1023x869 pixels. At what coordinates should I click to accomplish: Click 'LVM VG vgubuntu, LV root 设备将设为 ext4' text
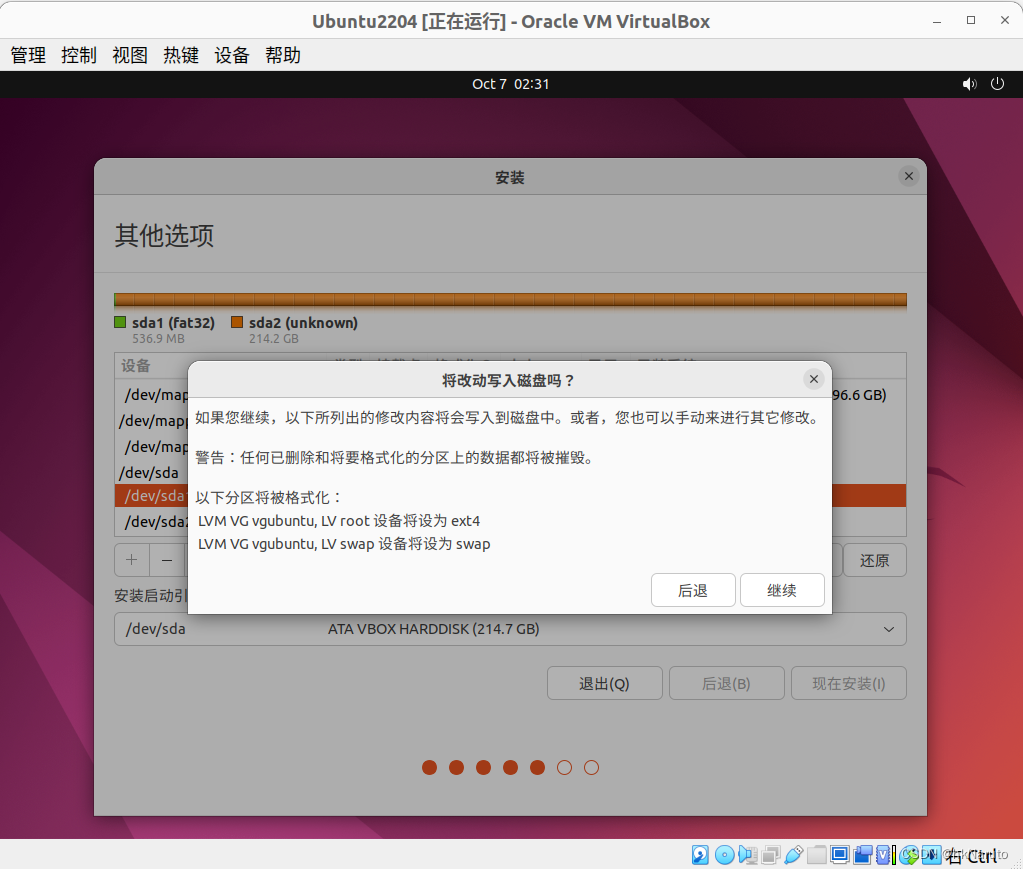[339, 521]
